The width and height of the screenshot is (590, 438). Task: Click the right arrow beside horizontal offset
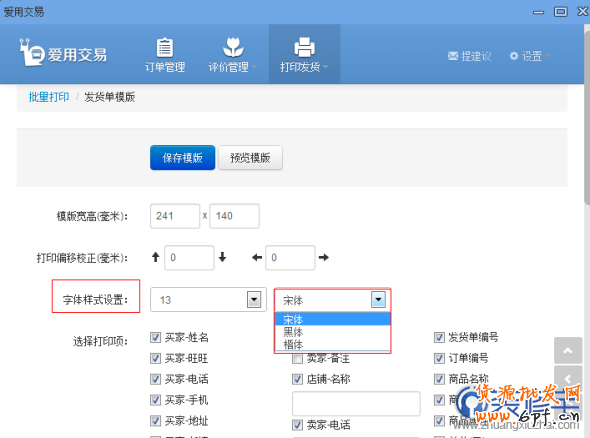pyautogui.click(x=324, y=257)
